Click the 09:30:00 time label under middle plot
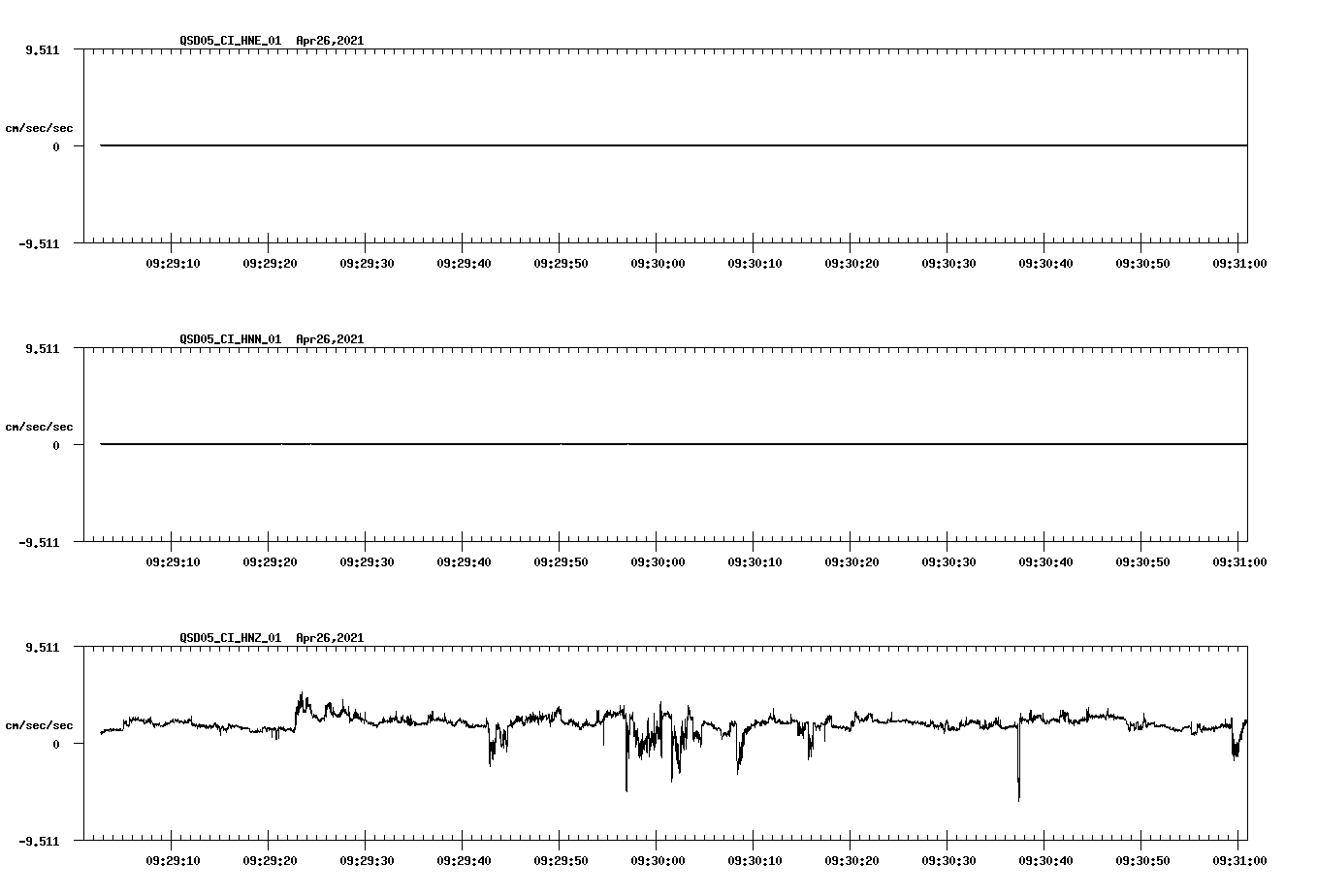 [x=657, y=560]
